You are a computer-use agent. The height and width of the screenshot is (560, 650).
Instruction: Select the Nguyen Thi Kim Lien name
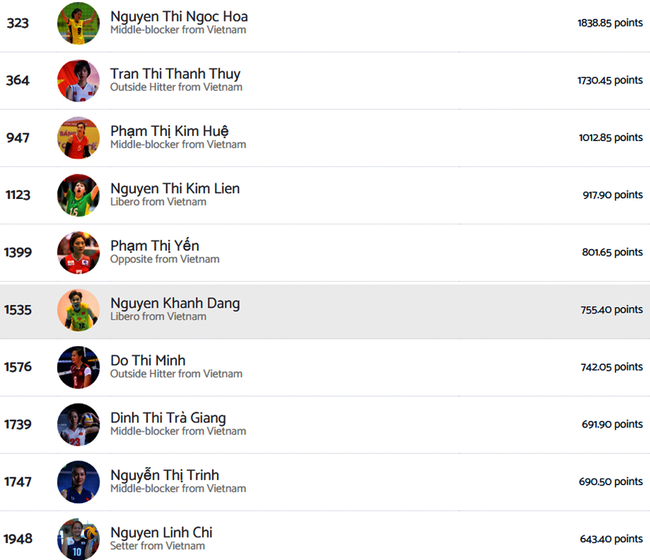[x=175, y=188]
